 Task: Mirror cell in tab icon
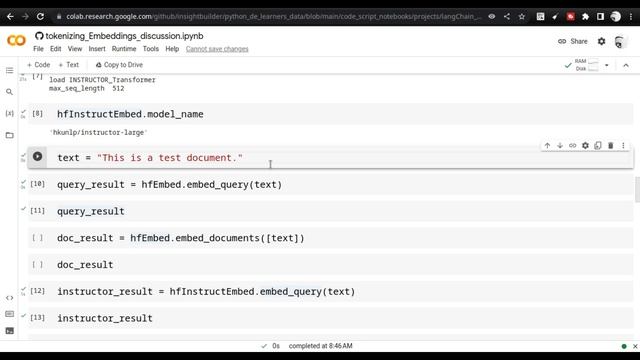coord(598,145)
